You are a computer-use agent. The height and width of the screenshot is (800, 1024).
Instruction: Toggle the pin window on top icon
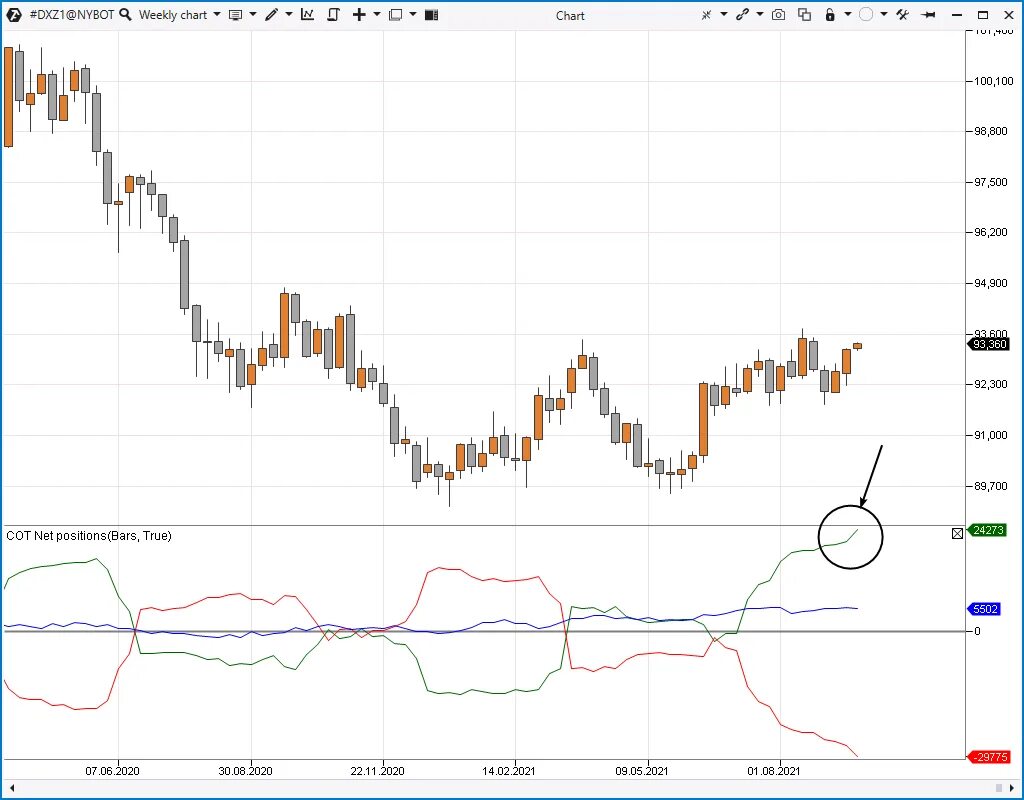[928, 14]
